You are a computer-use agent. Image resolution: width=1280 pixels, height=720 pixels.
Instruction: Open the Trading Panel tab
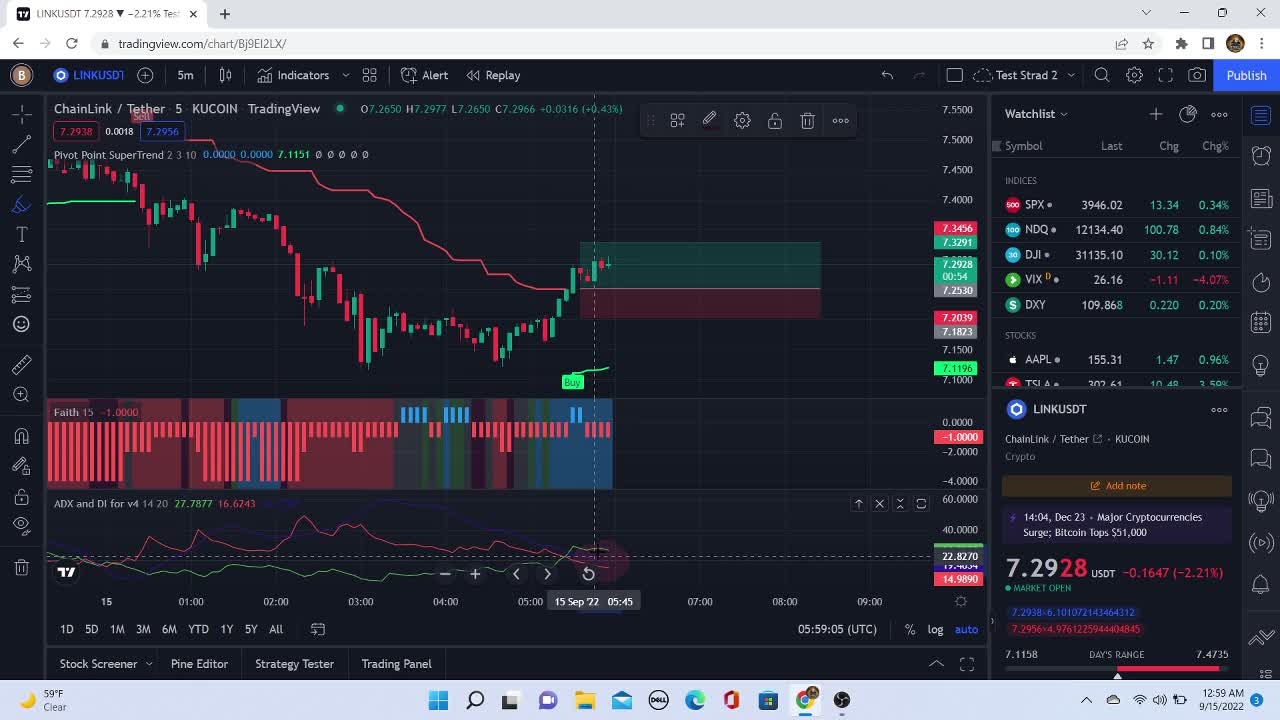click(396, 664)
